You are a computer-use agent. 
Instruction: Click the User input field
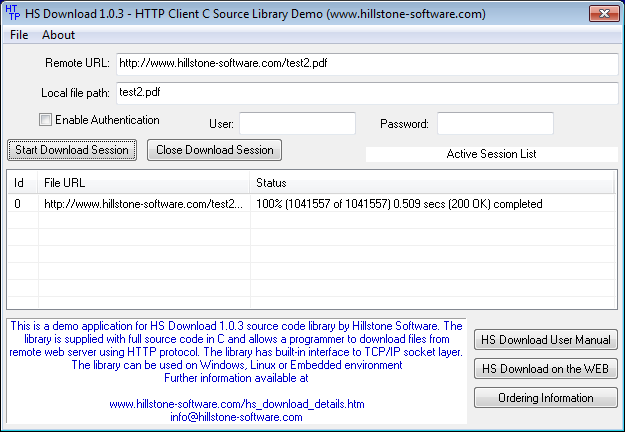(x=297, y=124)
